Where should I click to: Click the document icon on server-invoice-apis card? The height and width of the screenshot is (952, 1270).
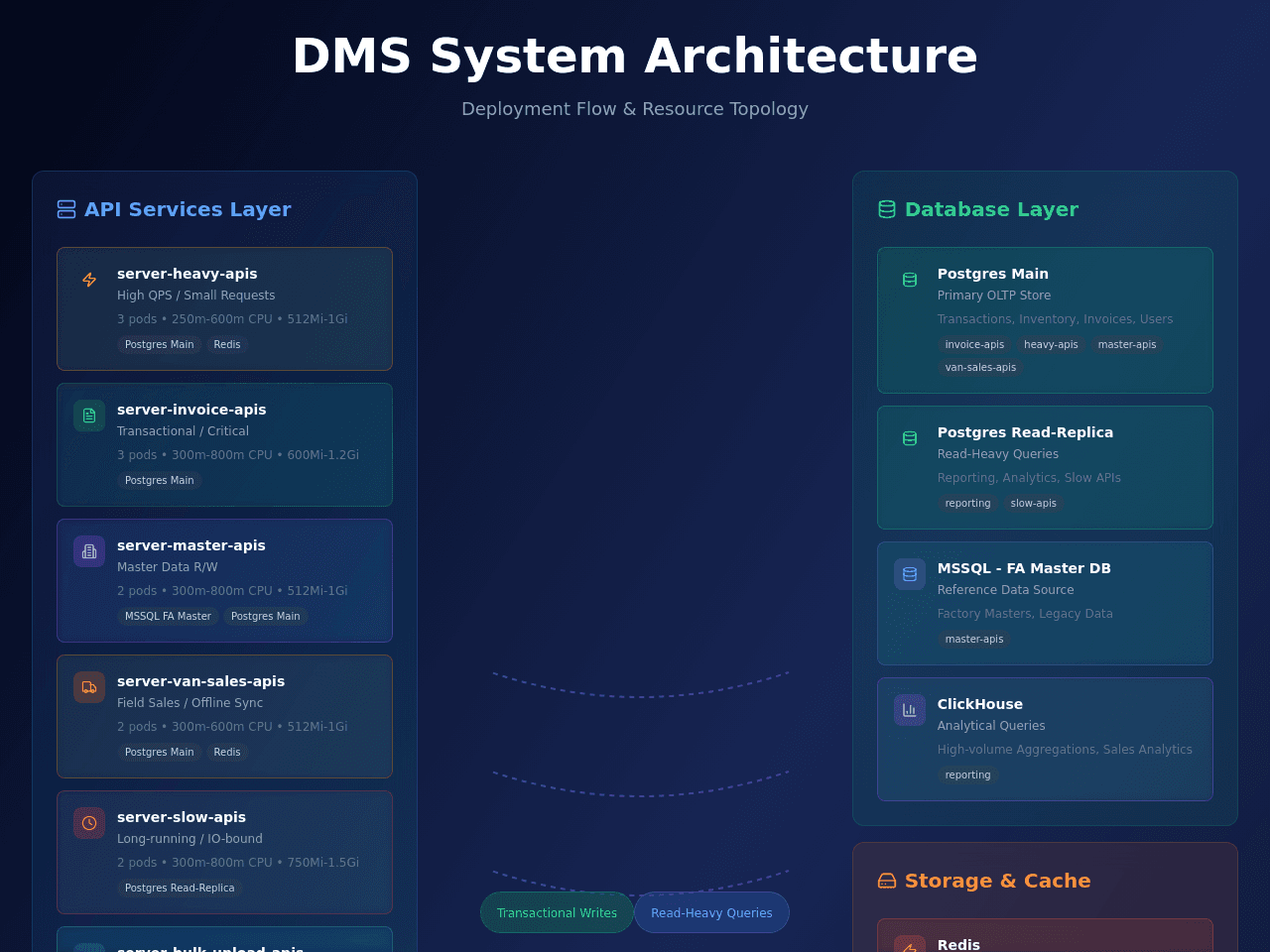click(x=89, y=416)
